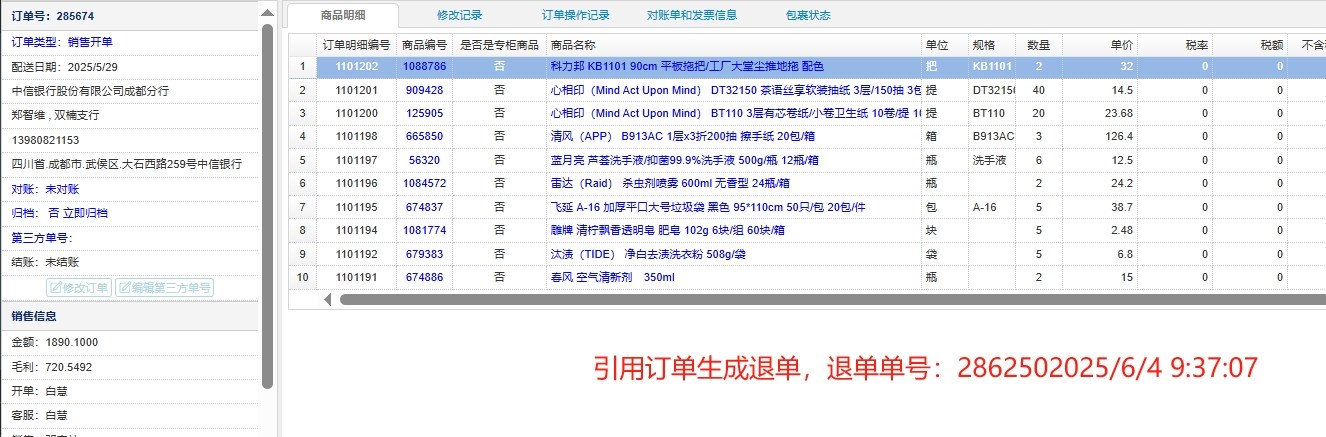Image resolution: width=1326 pixels, height=437 pixels.
Task: Click the left arrow of horizontal scrollbar
Action: [328, 299]
